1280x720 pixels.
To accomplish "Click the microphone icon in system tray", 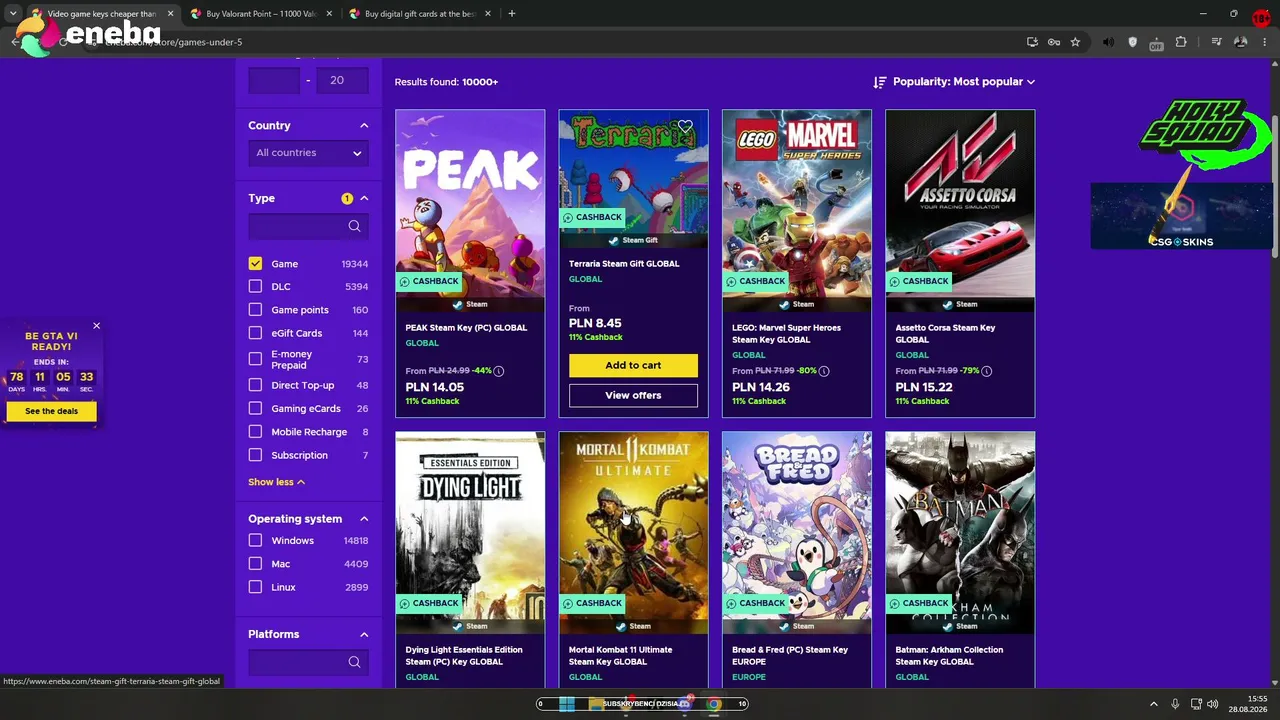I will [x=1175, y=704].
